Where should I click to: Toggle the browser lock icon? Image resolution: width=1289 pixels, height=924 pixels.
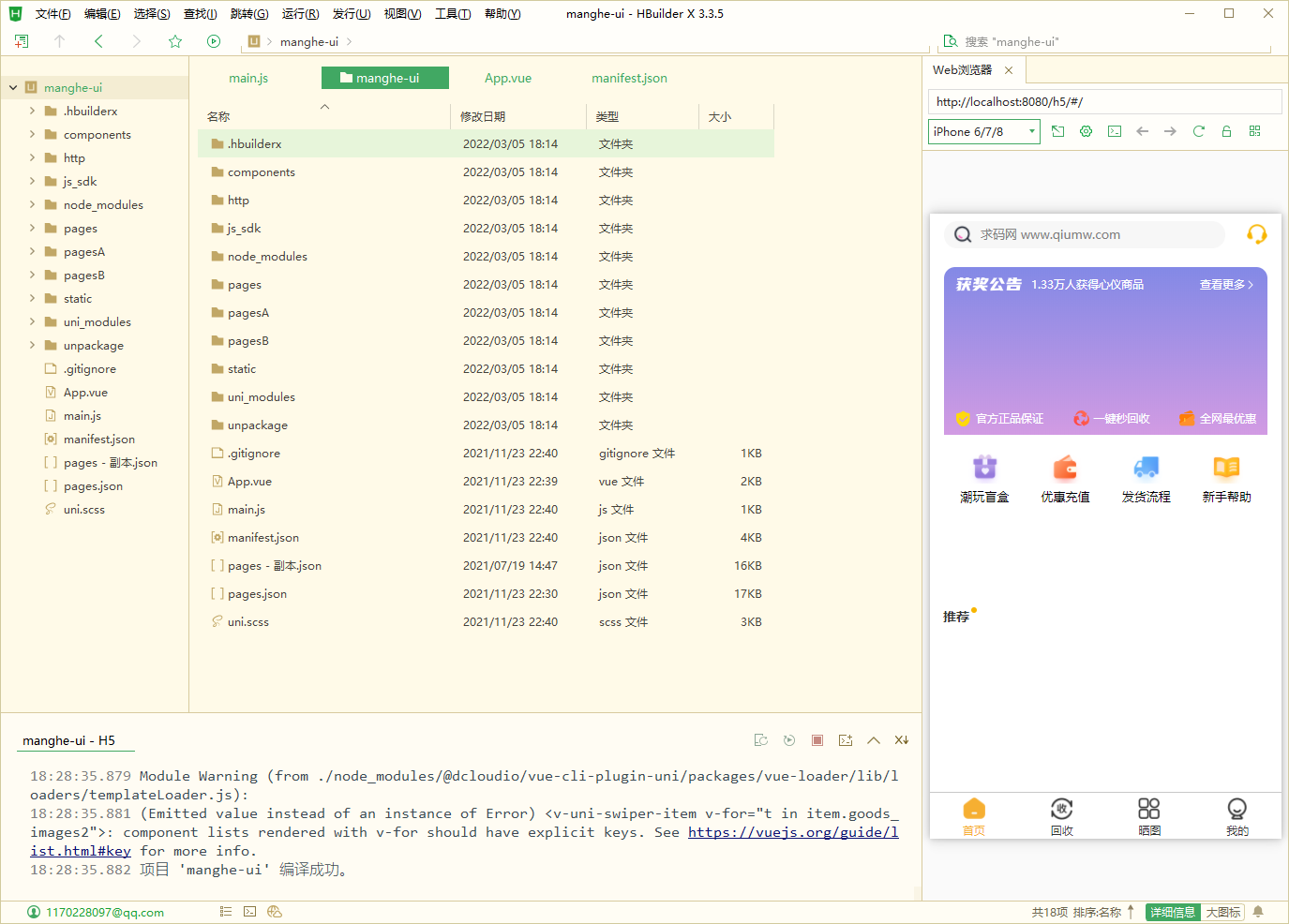click(x=1226, y=131)
